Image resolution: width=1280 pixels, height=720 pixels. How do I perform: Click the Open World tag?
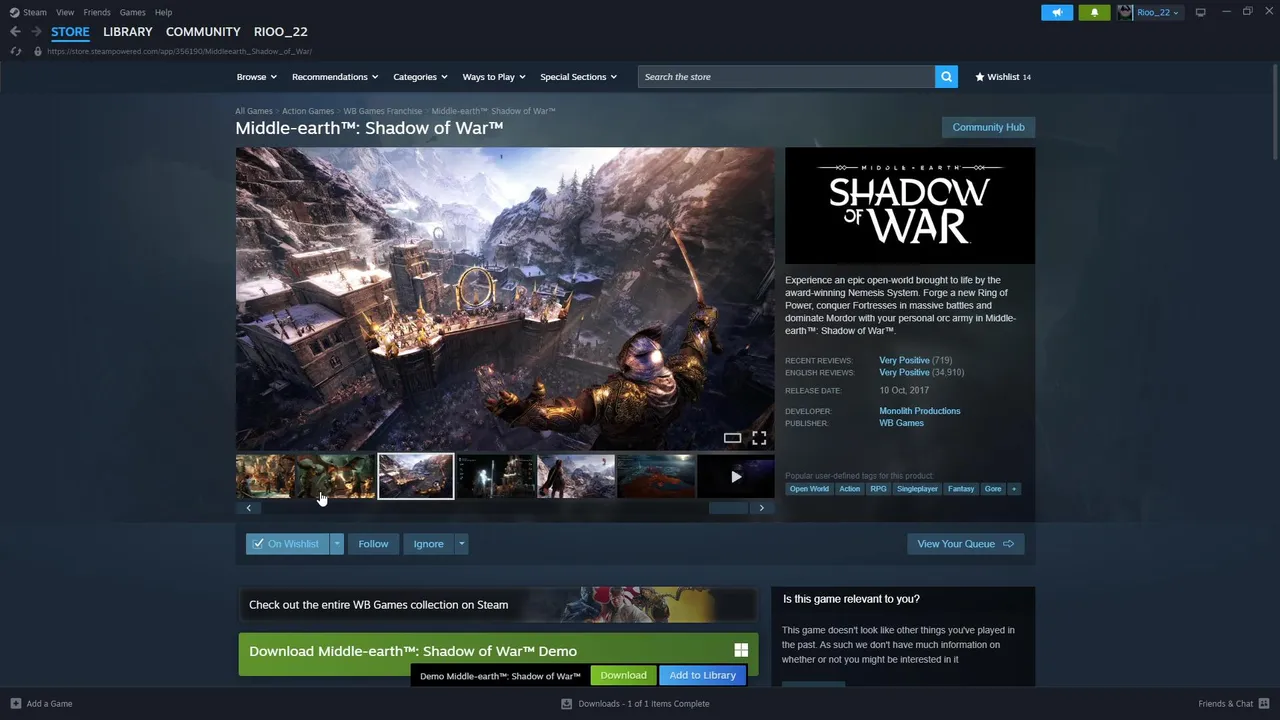point(809,489)
